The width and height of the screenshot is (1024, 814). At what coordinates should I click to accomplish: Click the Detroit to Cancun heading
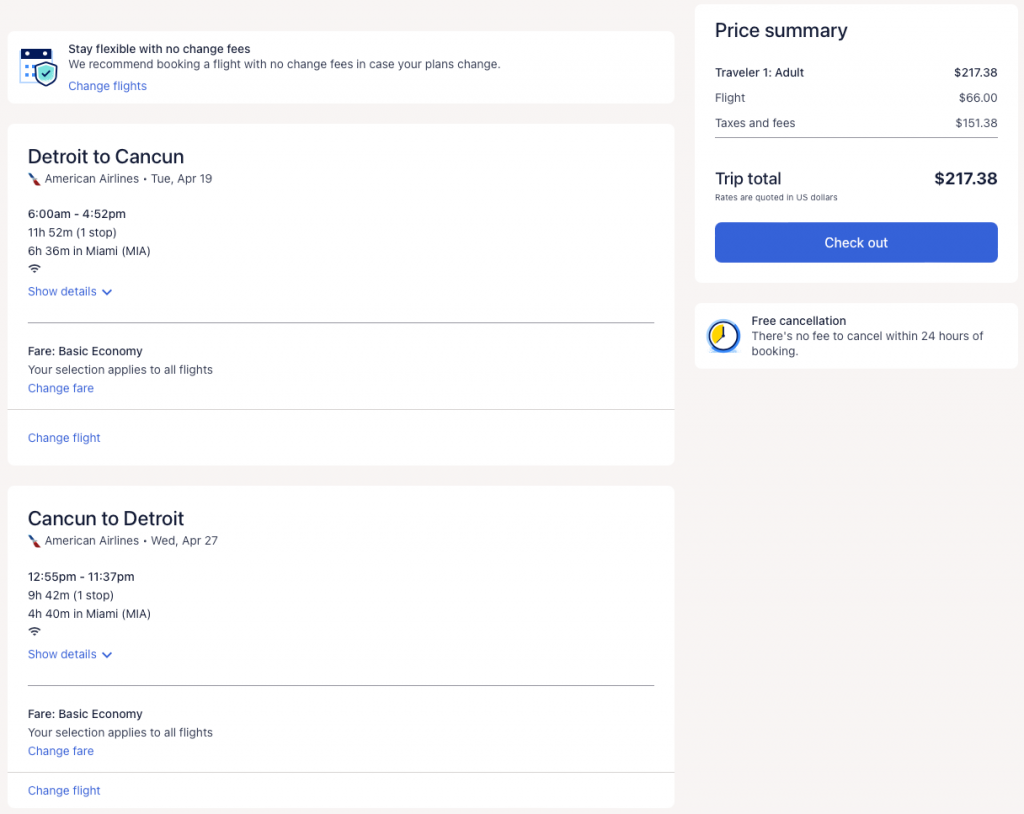(x=106, y=157)
